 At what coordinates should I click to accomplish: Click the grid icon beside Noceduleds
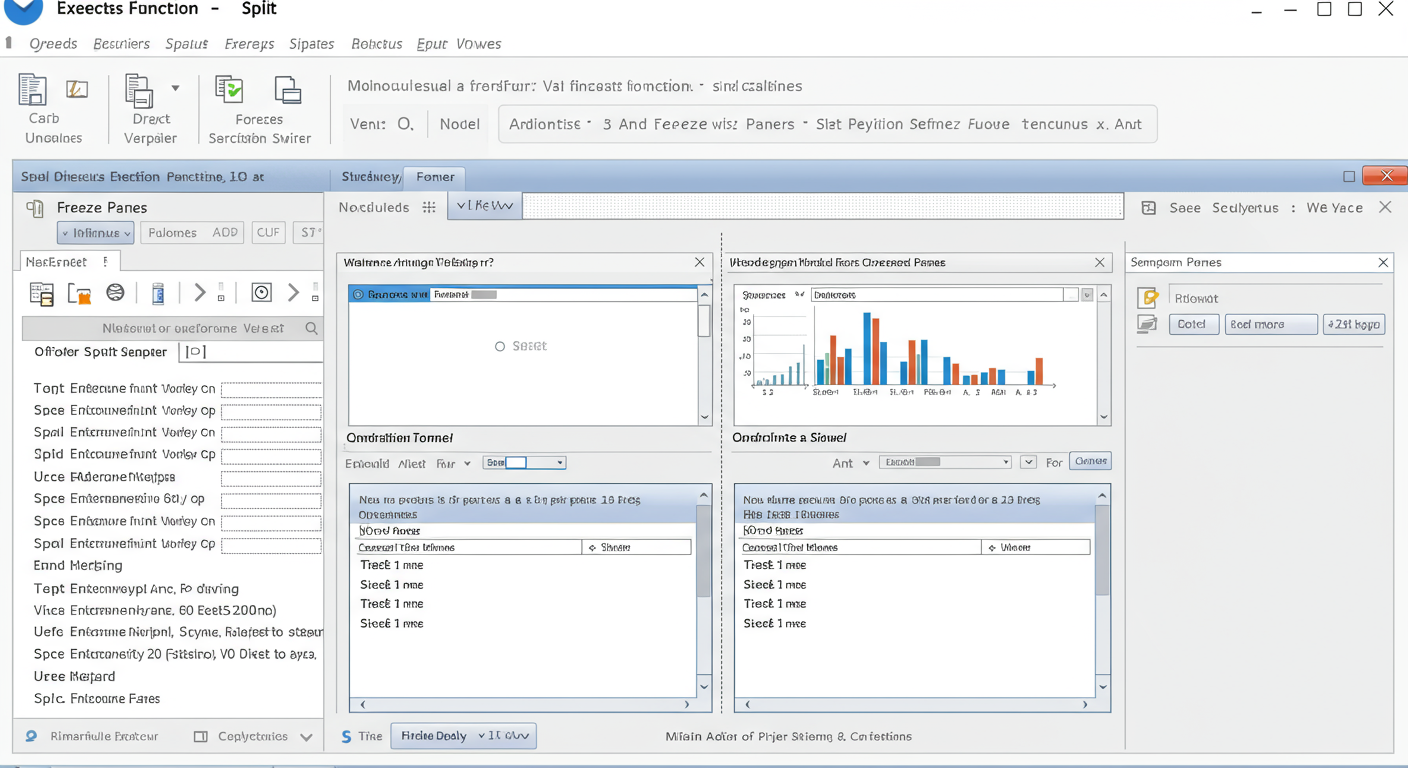click(429, 207)
